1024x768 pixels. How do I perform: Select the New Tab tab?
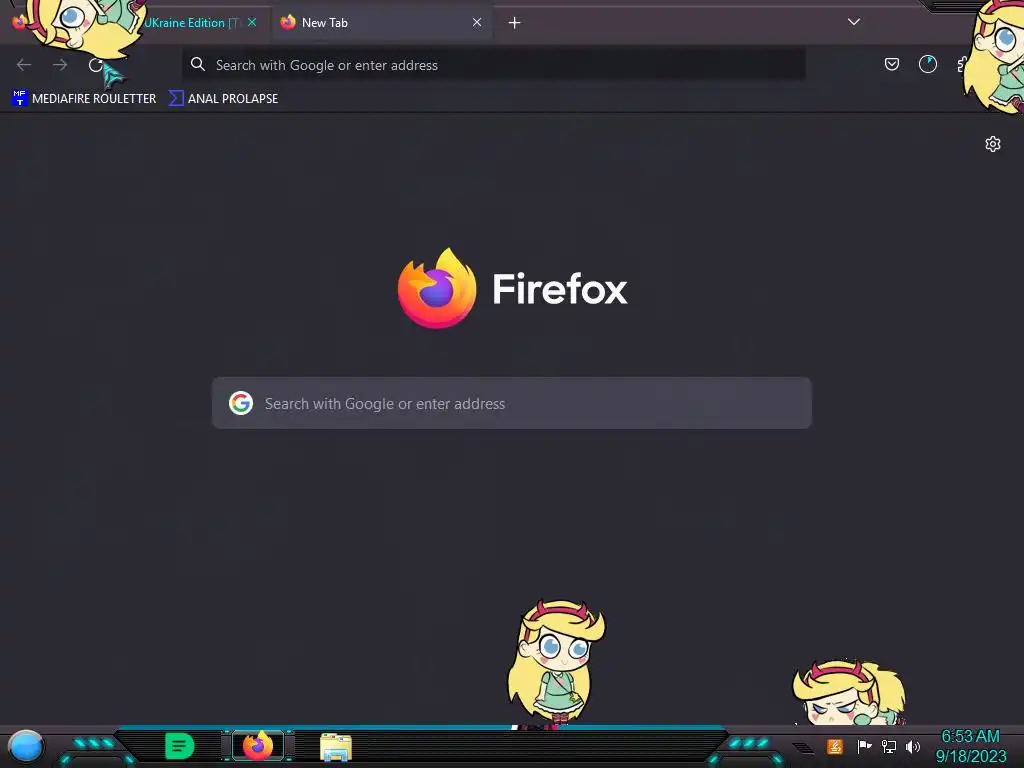[382, 23]
